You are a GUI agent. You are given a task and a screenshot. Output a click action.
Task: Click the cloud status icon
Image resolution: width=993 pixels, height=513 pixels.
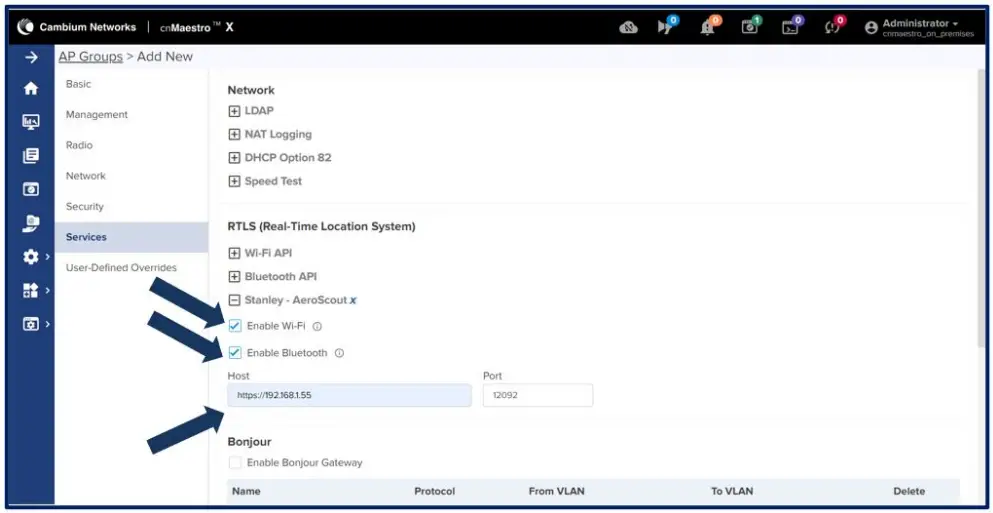coord(628,27)
